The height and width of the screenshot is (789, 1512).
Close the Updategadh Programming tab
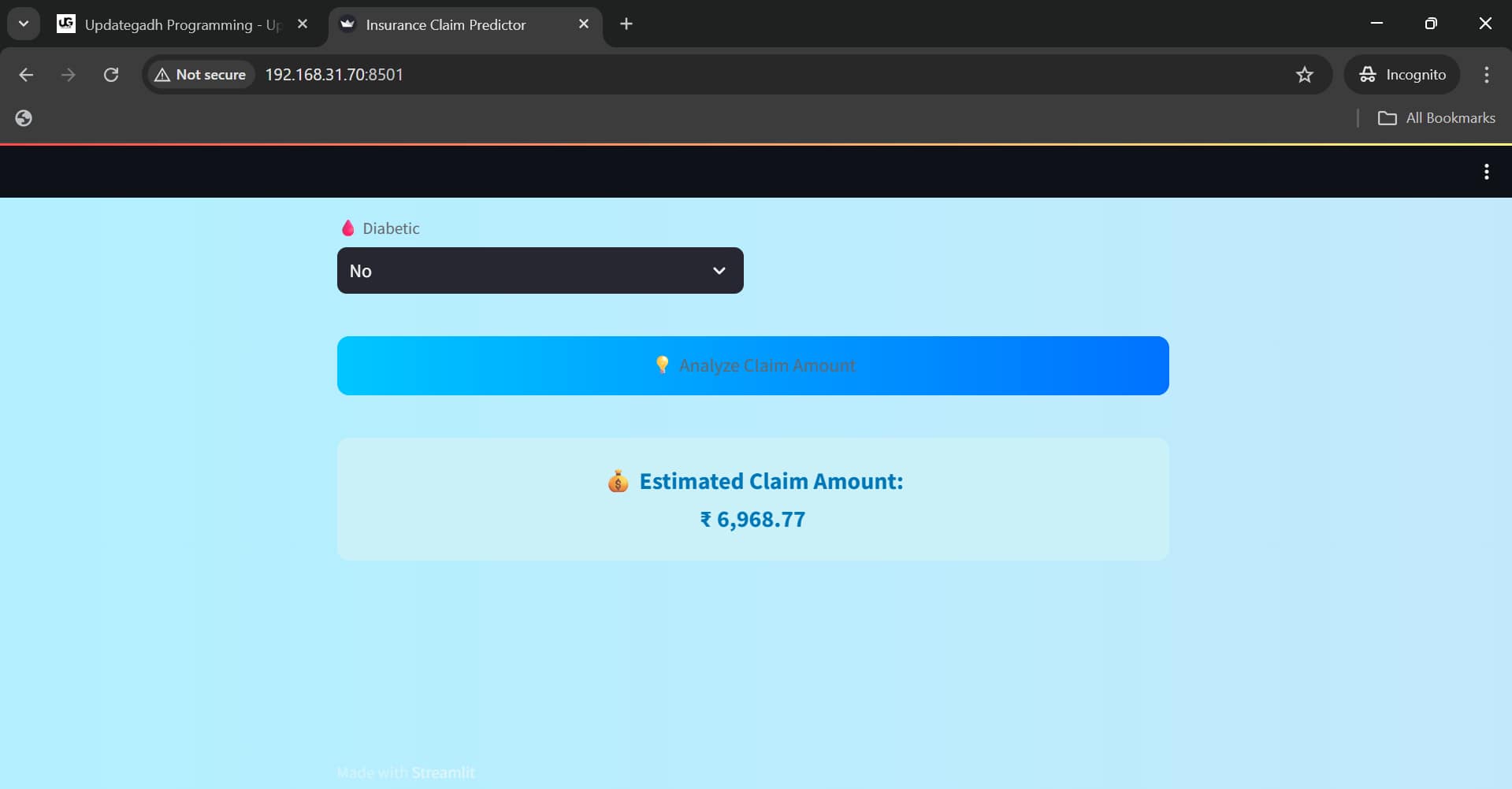click(303, 24)
